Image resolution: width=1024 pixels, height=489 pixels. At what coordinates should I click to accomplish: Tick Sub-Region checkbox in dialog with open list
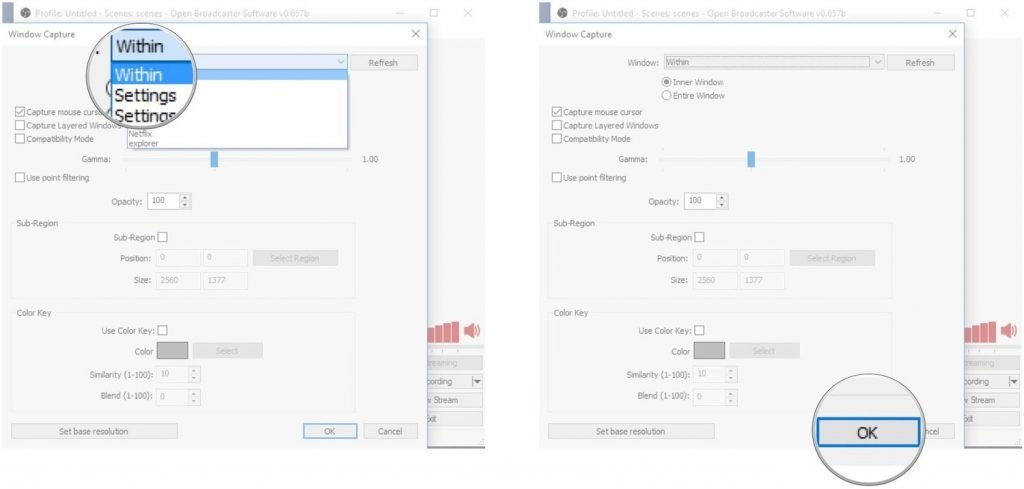coord(163,238)
